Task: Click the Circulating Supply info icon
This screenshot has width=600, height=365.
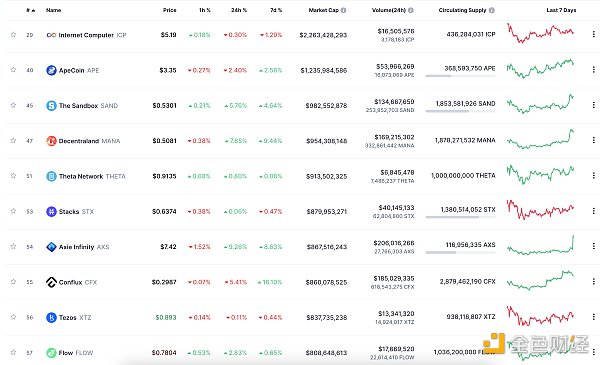Action: (x=492, y=10)
